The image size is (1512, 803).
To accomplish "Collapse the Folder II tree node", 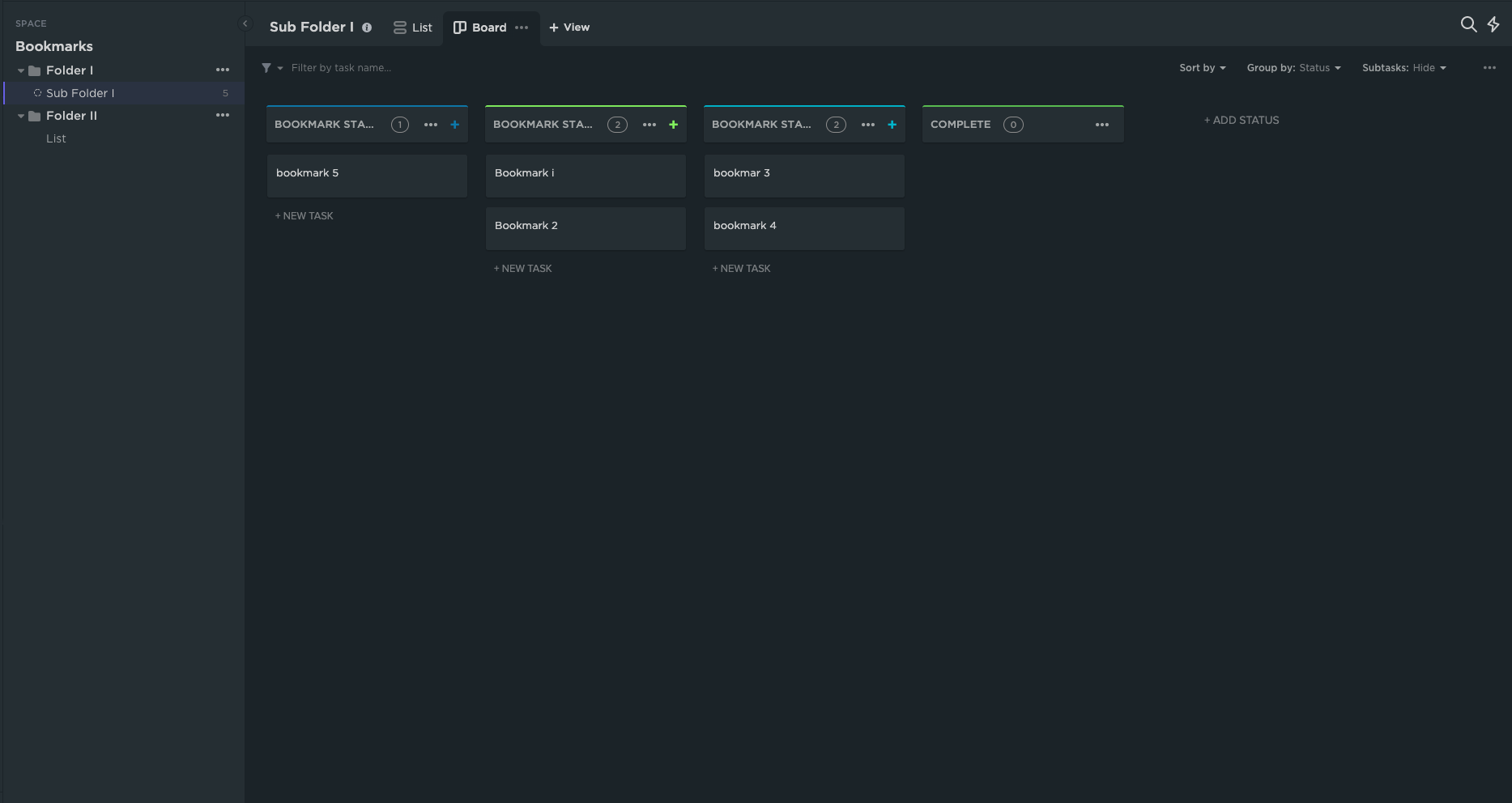I will [21, 116].
